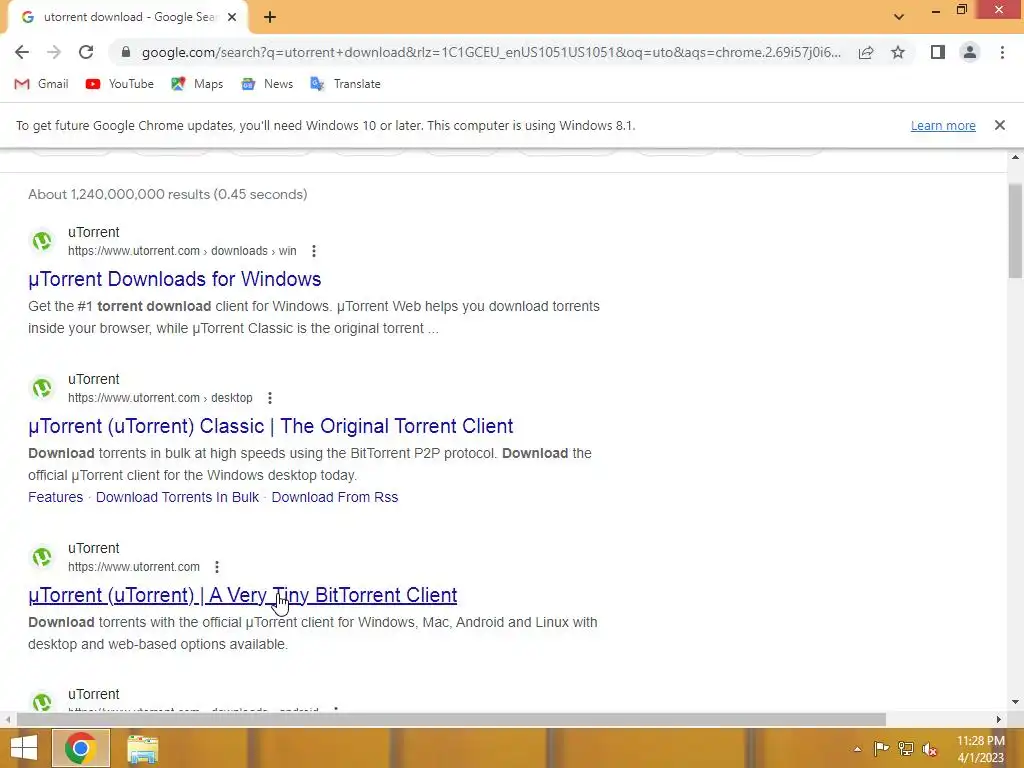Open the News bookmark
The image size is (1024, 768).
(267, 84)
